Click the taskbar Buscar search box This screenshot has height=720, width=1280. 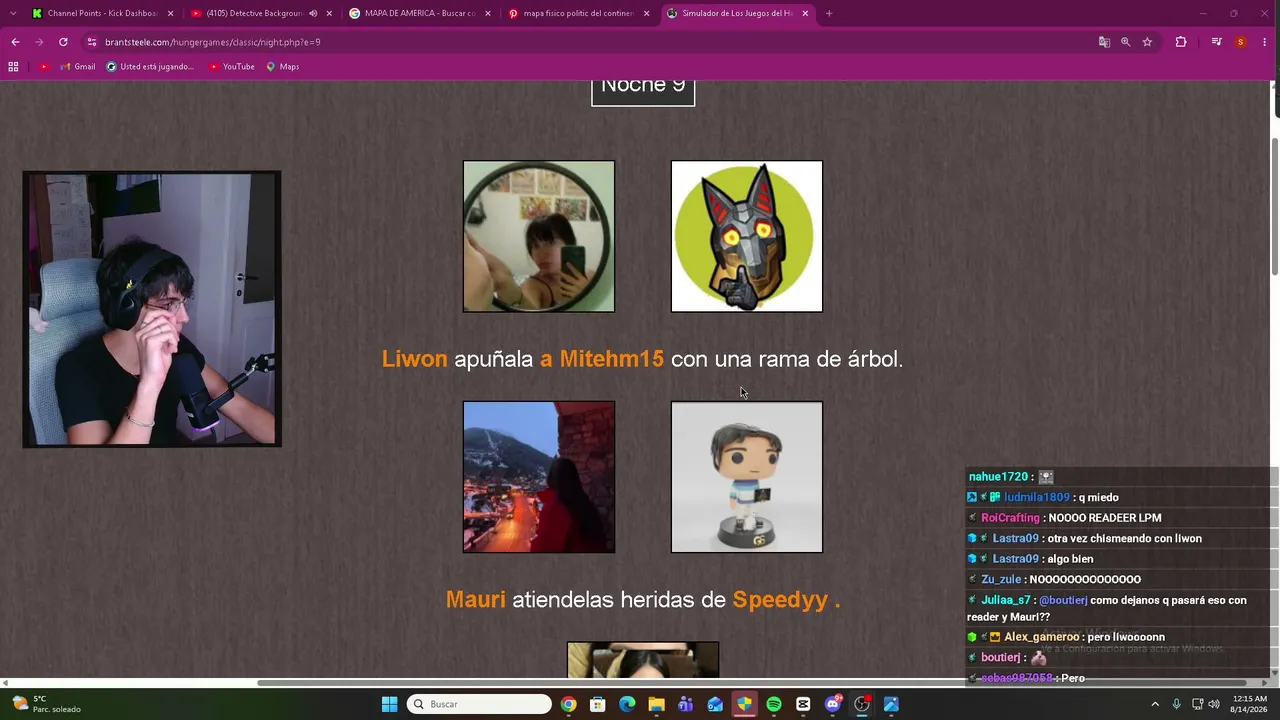480,704
